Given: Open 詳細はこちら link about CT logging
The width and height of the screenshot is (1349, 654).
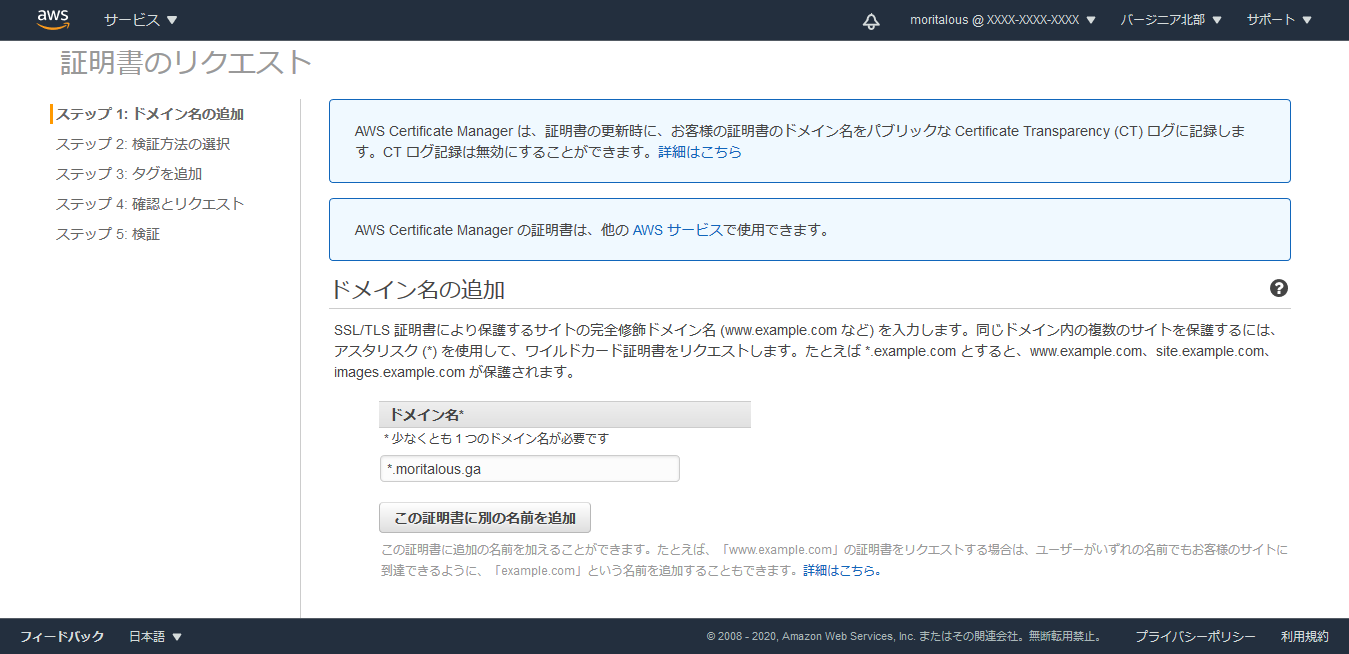Looking at the screenshot, I should [x=700, y=153].
